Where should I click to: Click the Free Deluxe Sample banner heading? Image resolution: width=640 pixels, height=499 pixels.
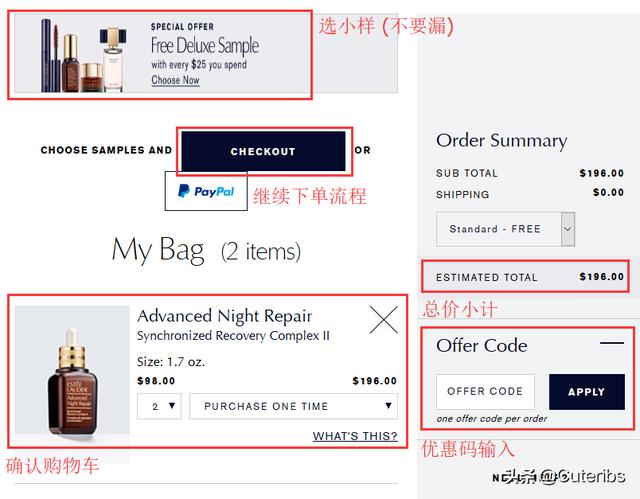(x=205, y=45)
